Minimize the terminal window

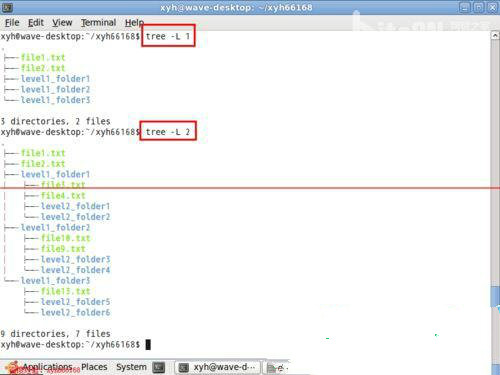464,7
